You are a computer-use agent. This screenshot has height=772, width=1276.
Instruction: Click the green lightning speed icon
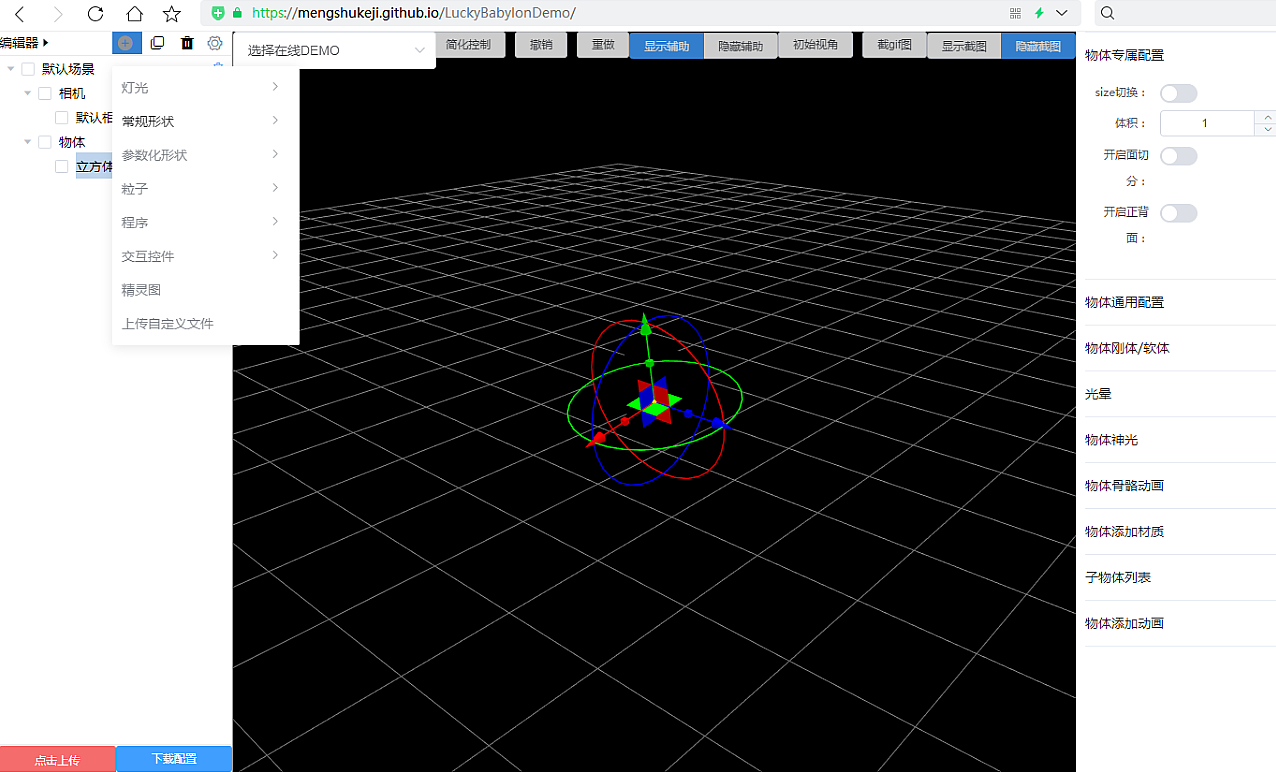(x=1039, y=13)
